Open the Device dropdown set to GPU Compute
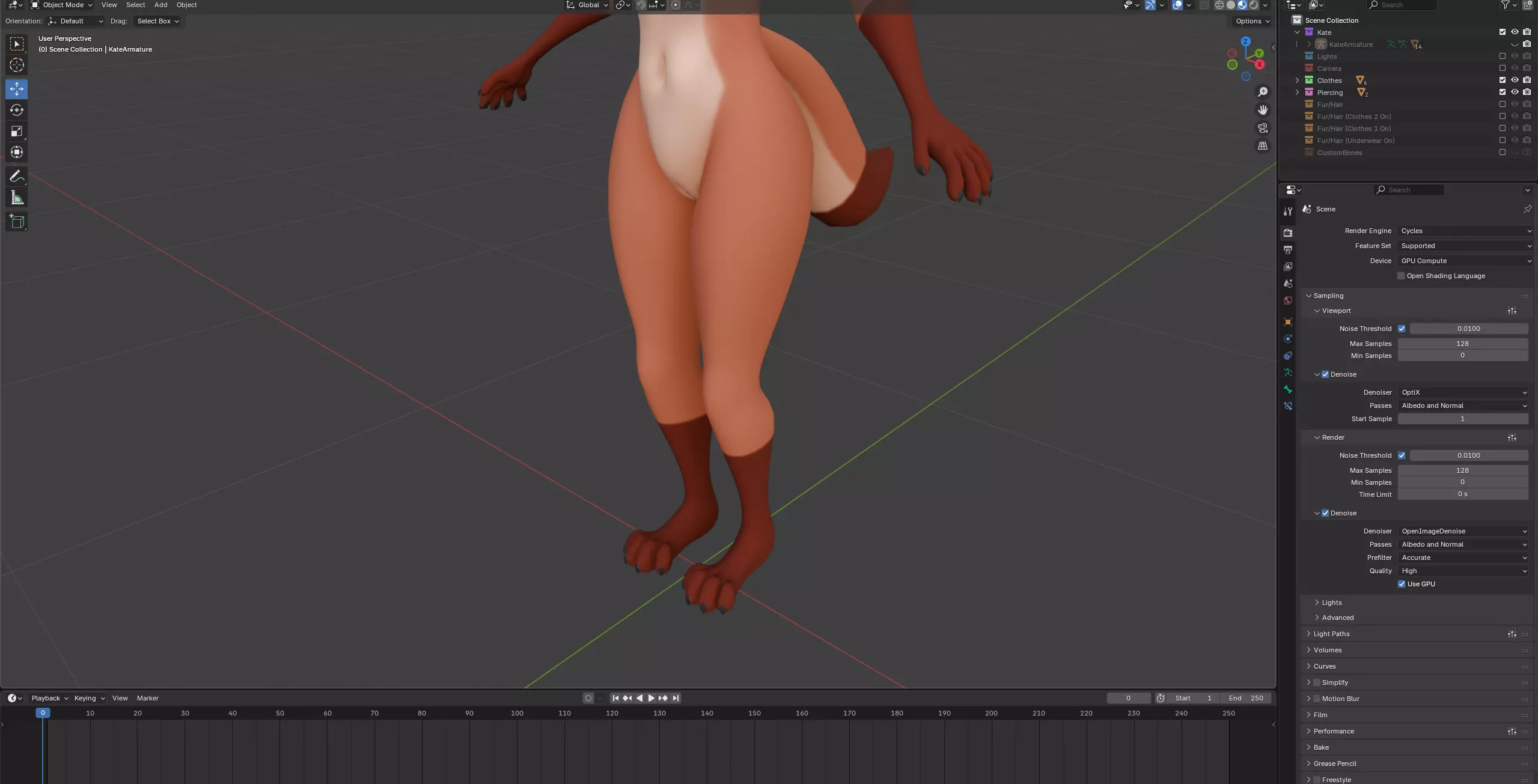 [x=1465, y=261]
